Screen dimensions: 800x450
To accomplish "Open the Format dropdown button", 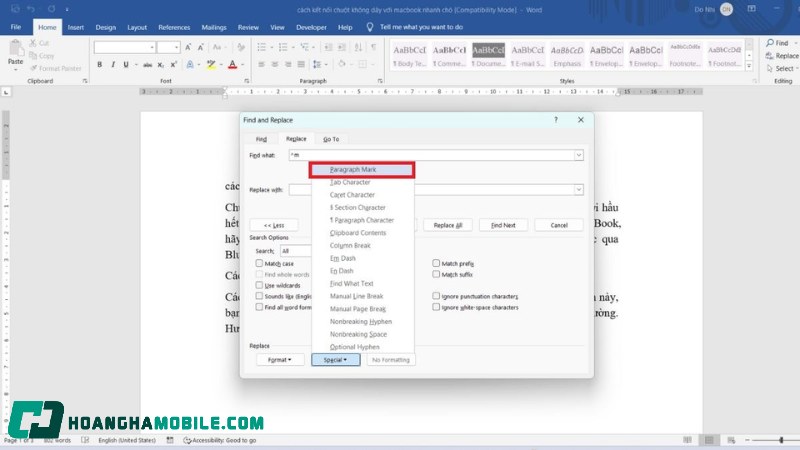I will point(280,359).
